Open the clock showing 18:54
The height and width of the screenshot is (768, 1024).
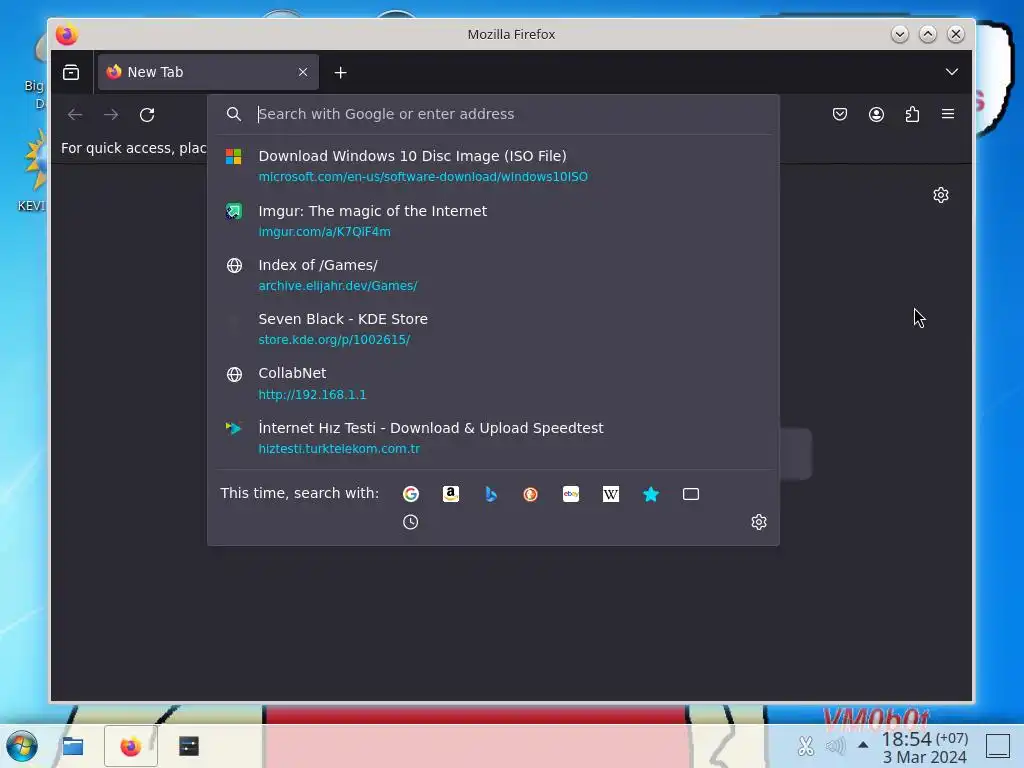pos(925,748)
